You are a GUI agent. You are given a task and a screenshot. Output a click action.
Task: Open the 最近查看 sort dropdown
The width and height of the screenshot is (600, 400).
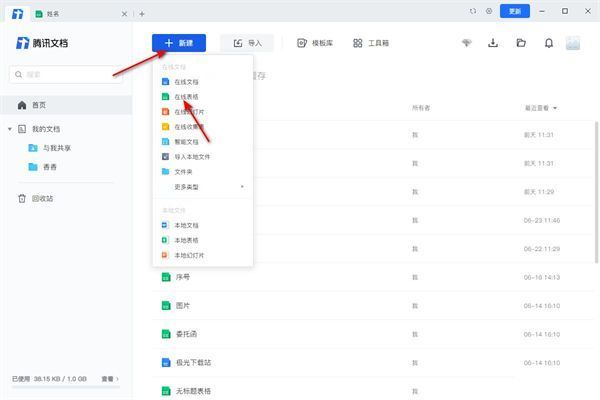coord(540,107)
